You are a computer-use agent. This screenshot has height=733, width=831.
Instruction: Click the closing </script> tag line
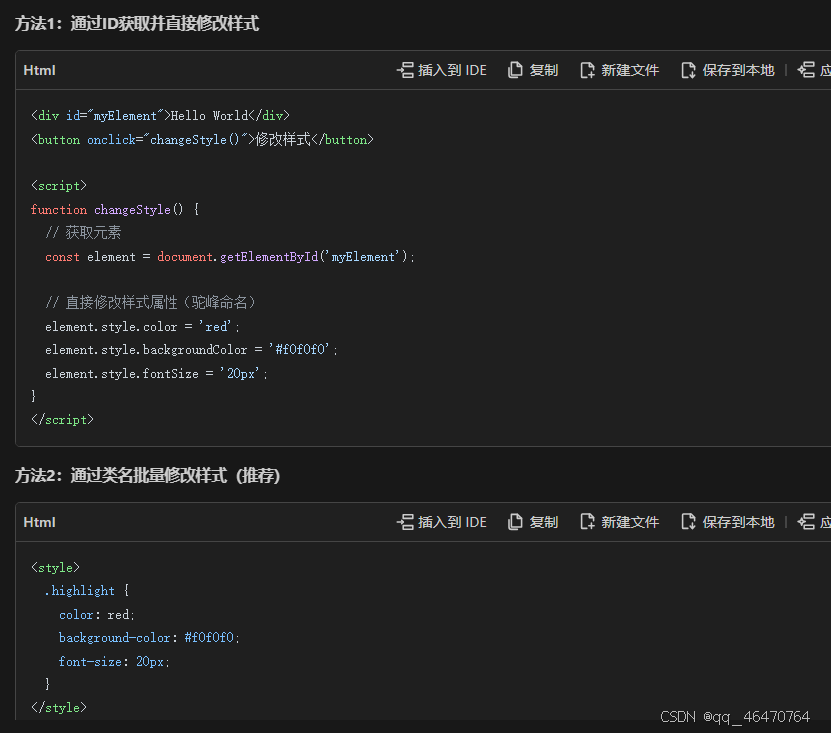point(63,420)
